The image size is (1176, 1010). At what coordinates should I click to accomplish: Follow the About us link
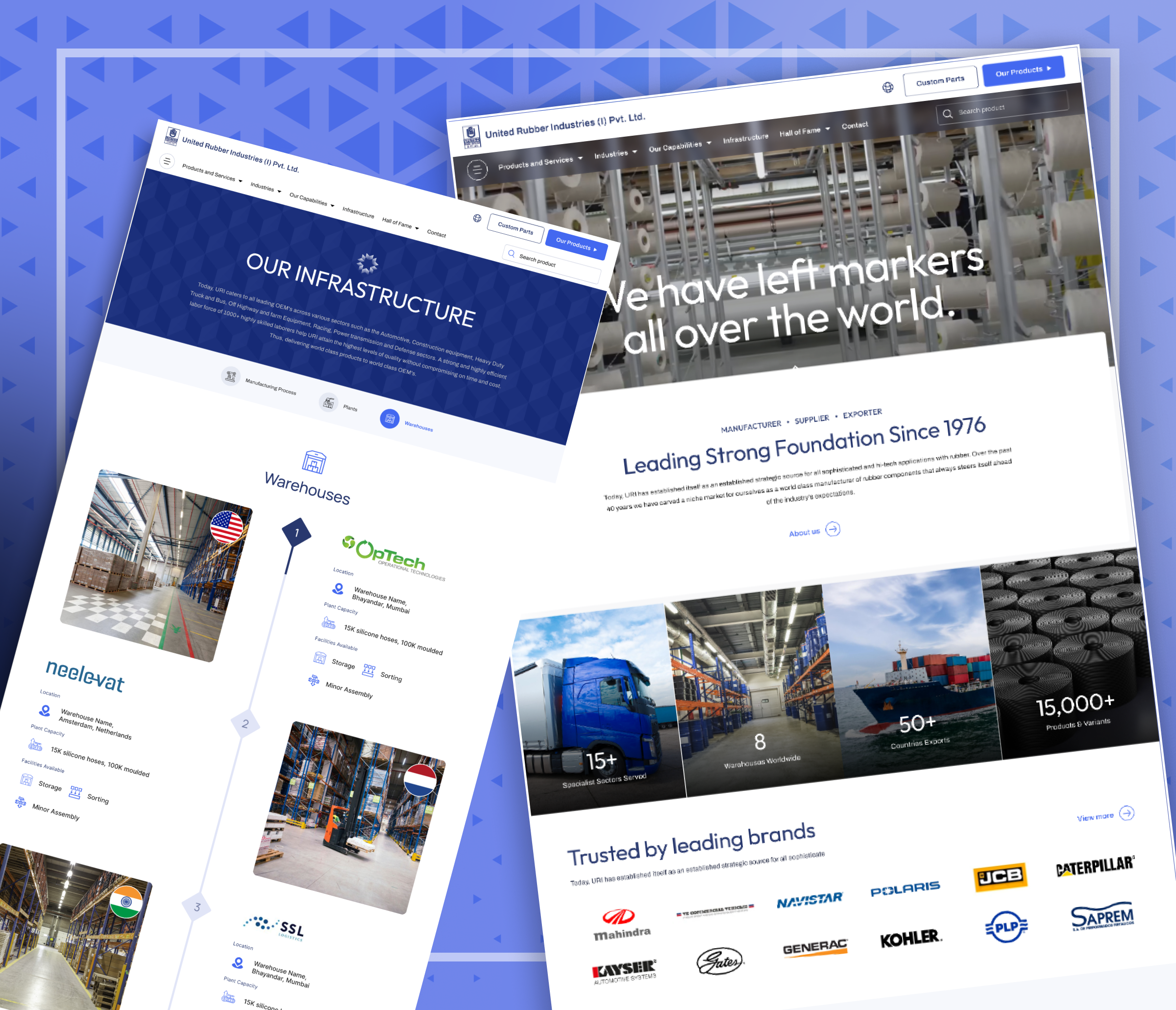(x=814, y=531)
